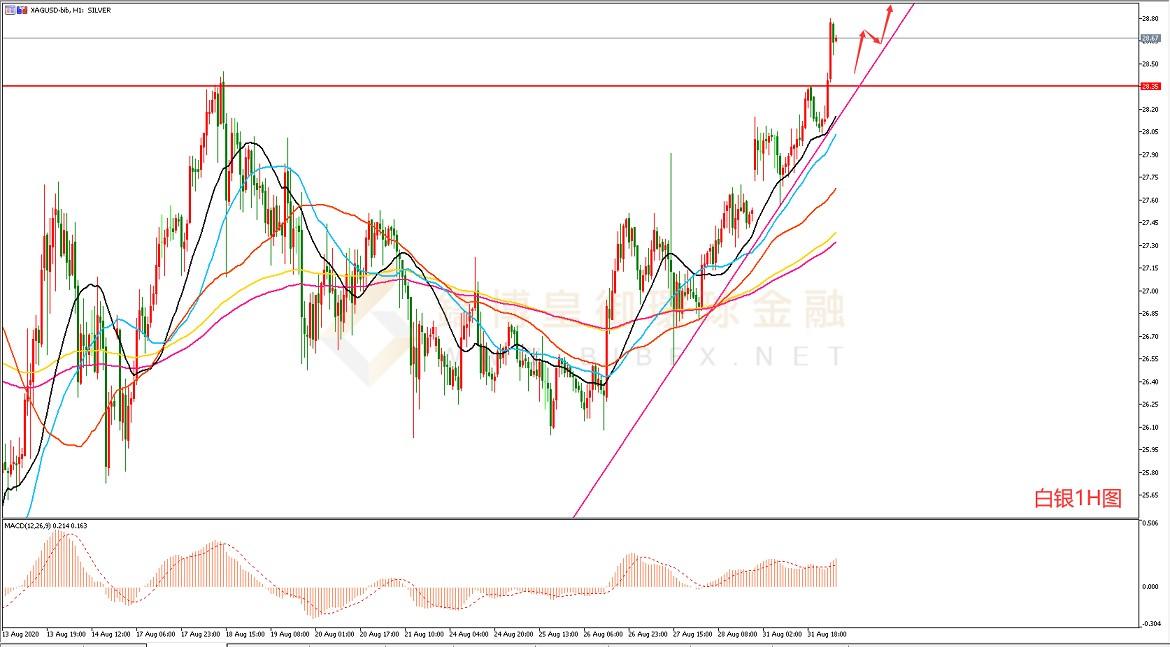The height and width of the screenshot is (647, 1170).
Task: Click the 25.65 price scale label
Action: [x=1150, y=495]
